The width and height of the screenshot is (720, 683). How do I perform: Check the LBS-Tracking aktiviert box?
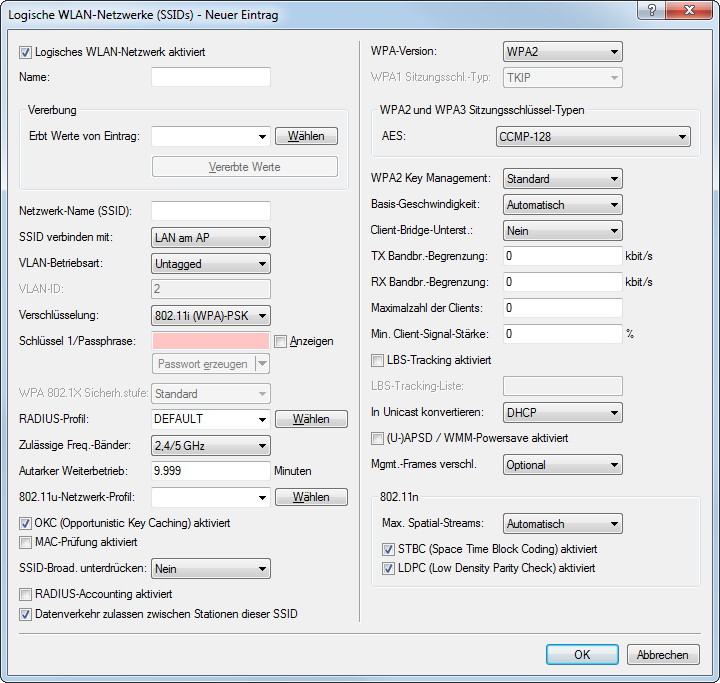tap(378, 360)
